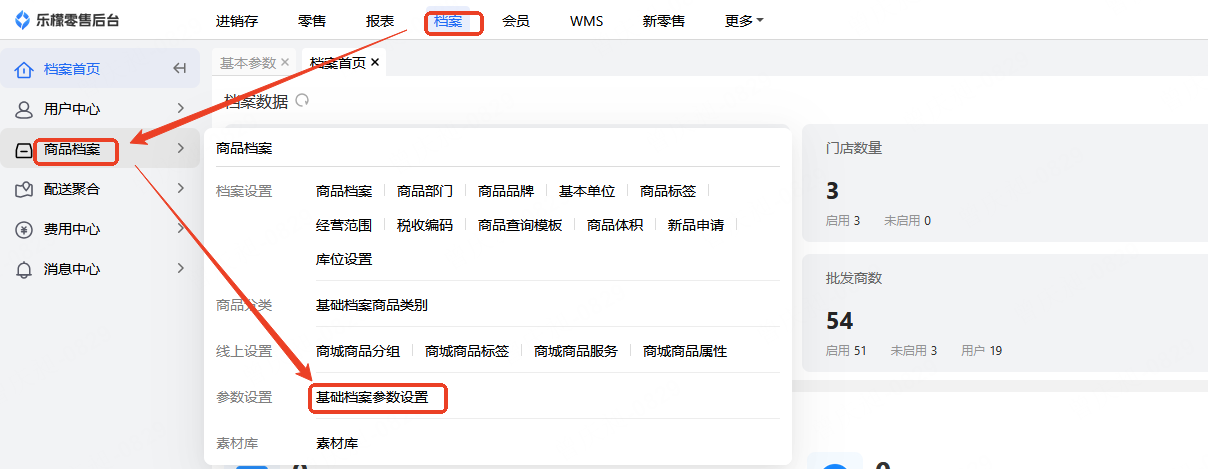Open the 商城商品标签 link

467,351
